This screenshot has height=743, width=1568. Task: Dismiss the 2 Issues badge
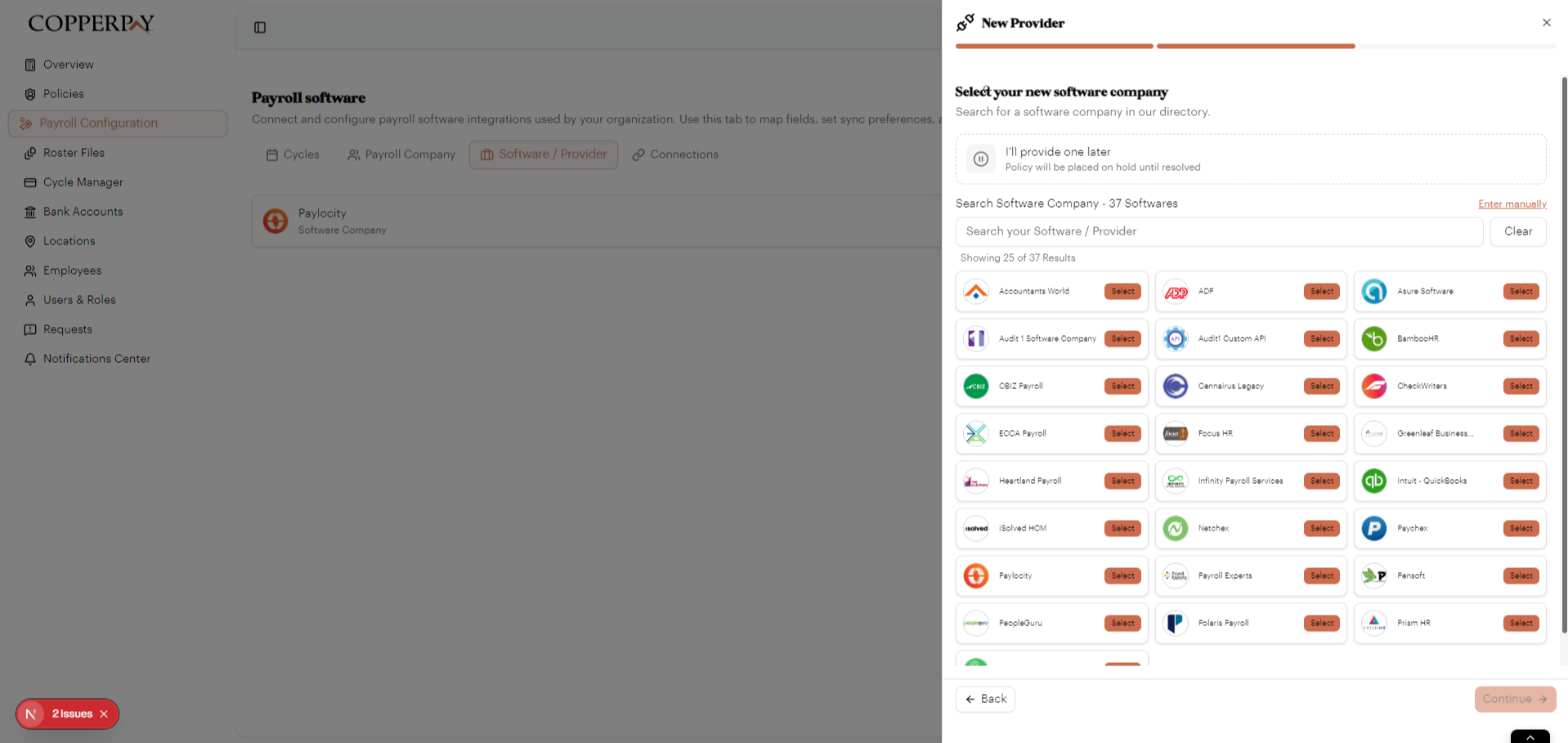tap(104, 714)
